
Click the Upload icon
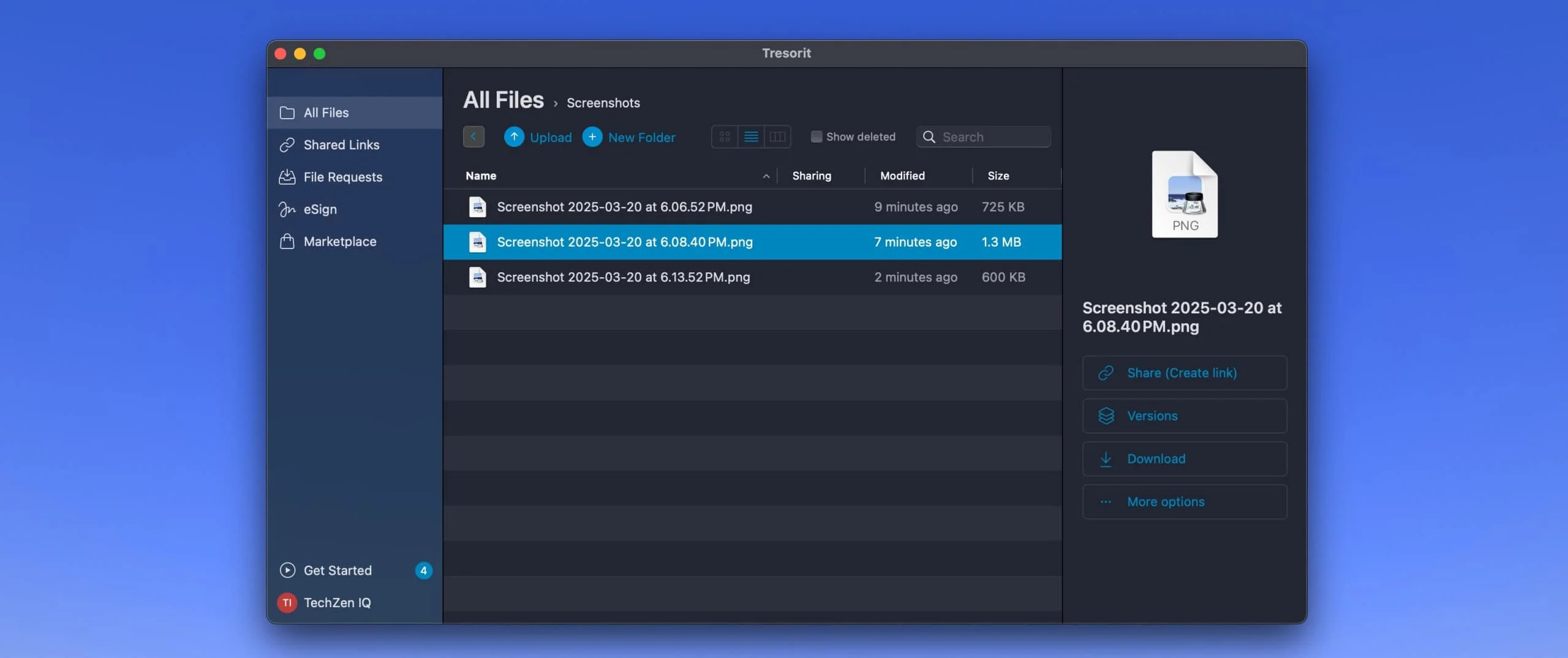(514, 136)
